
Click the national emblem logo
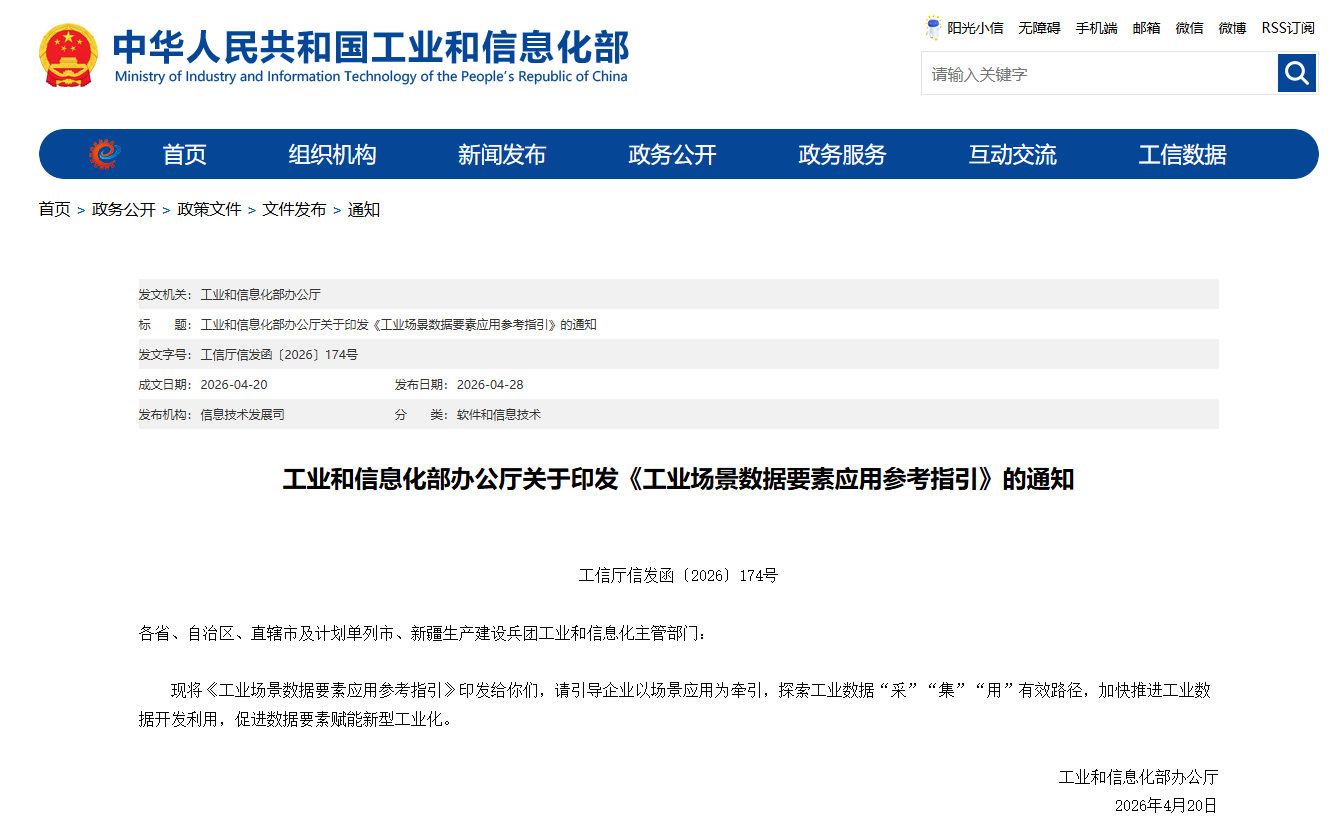coord(68,56)
